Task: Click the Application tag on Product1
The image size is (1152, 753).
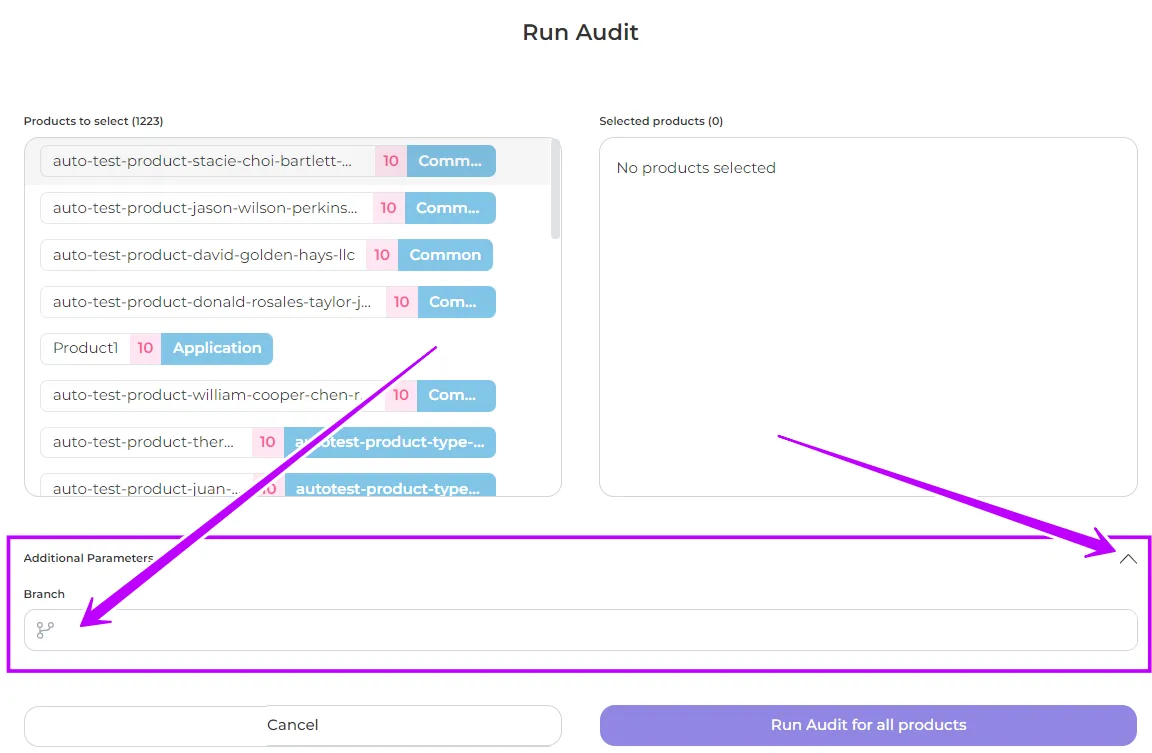Action: (x=217, y=348)
